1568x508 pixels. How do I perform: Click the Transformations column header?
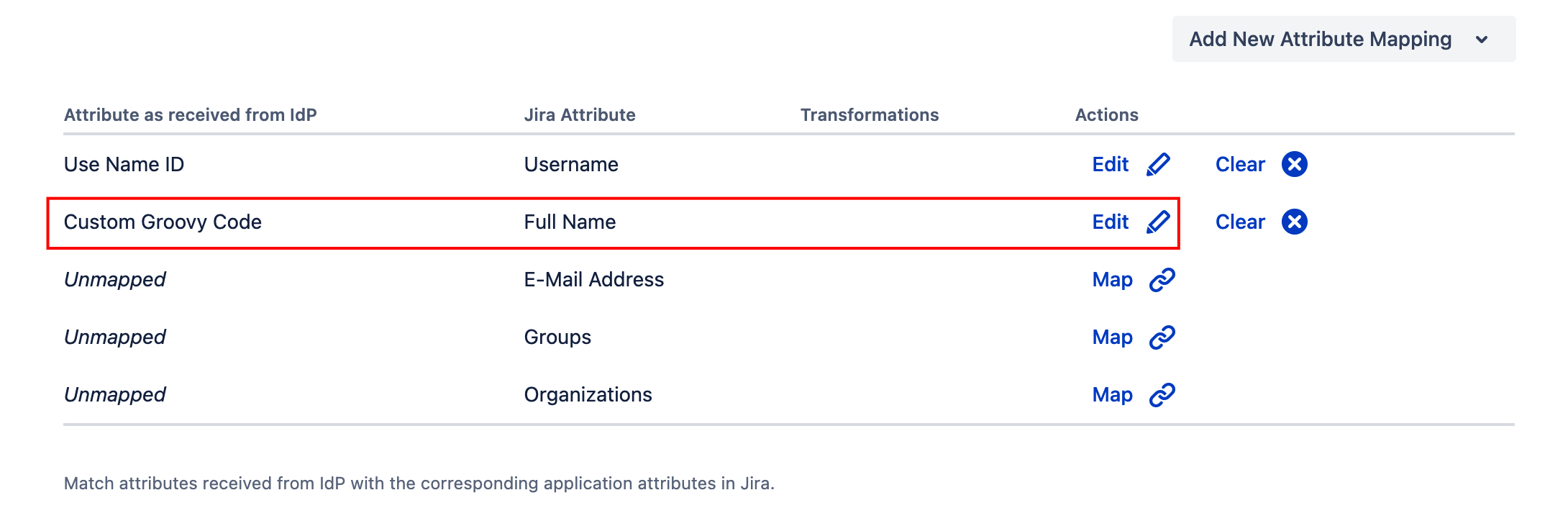pyautogui.click(x=870, y=115)
